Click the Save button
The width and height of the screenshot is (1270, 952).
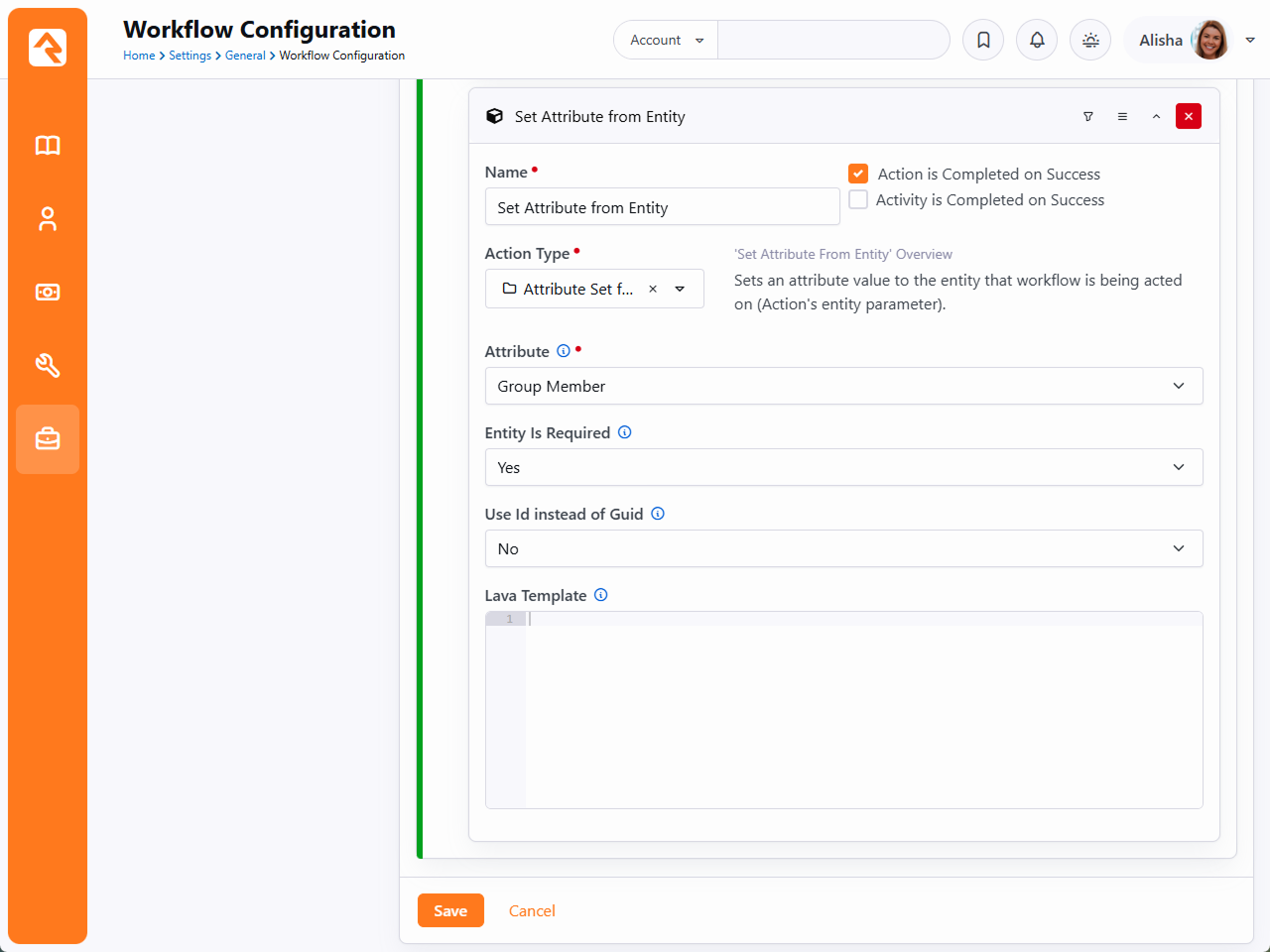tap(450, 910)
